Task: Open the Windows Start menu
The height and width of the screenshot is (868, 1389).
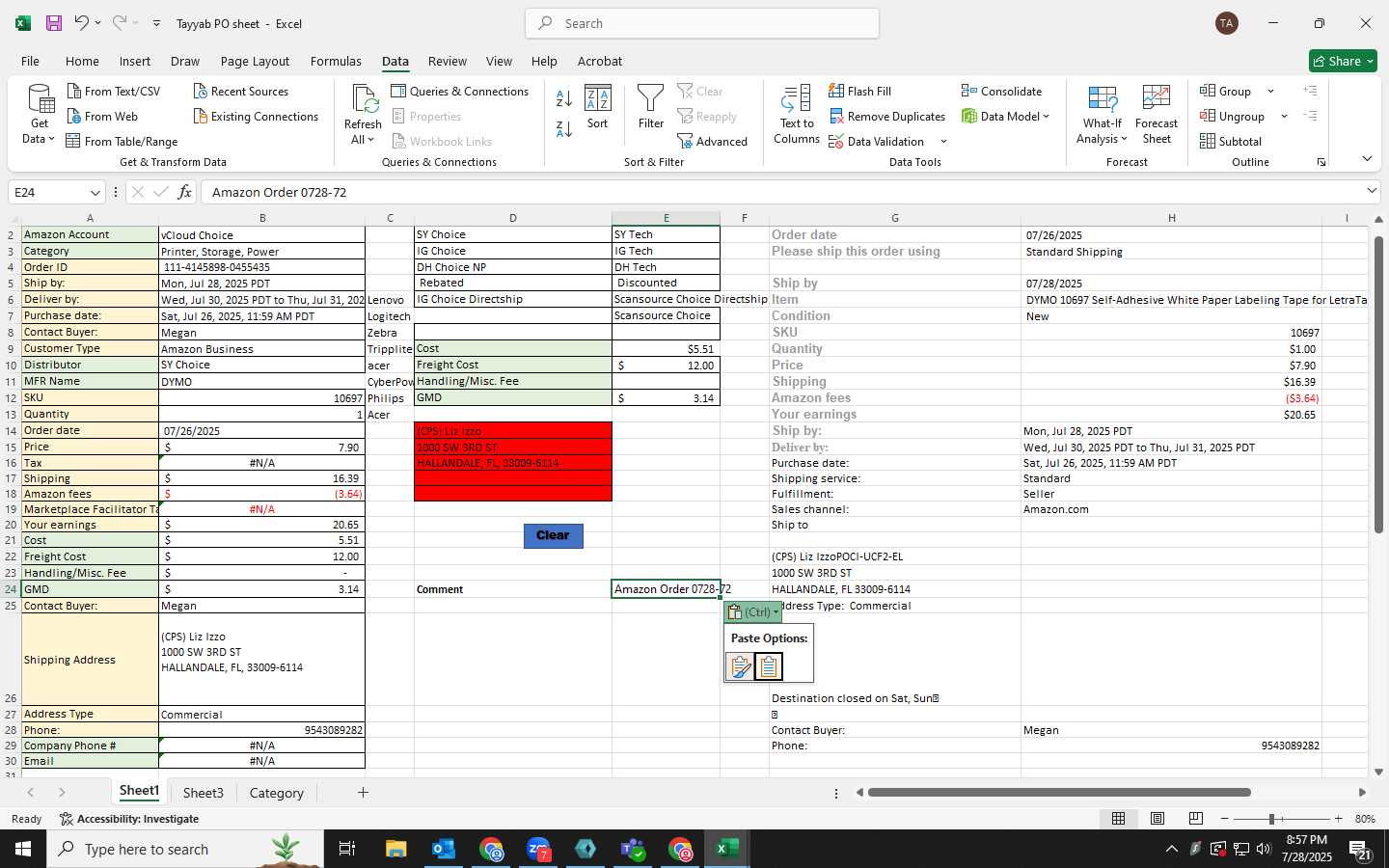Action: (23, 849)
